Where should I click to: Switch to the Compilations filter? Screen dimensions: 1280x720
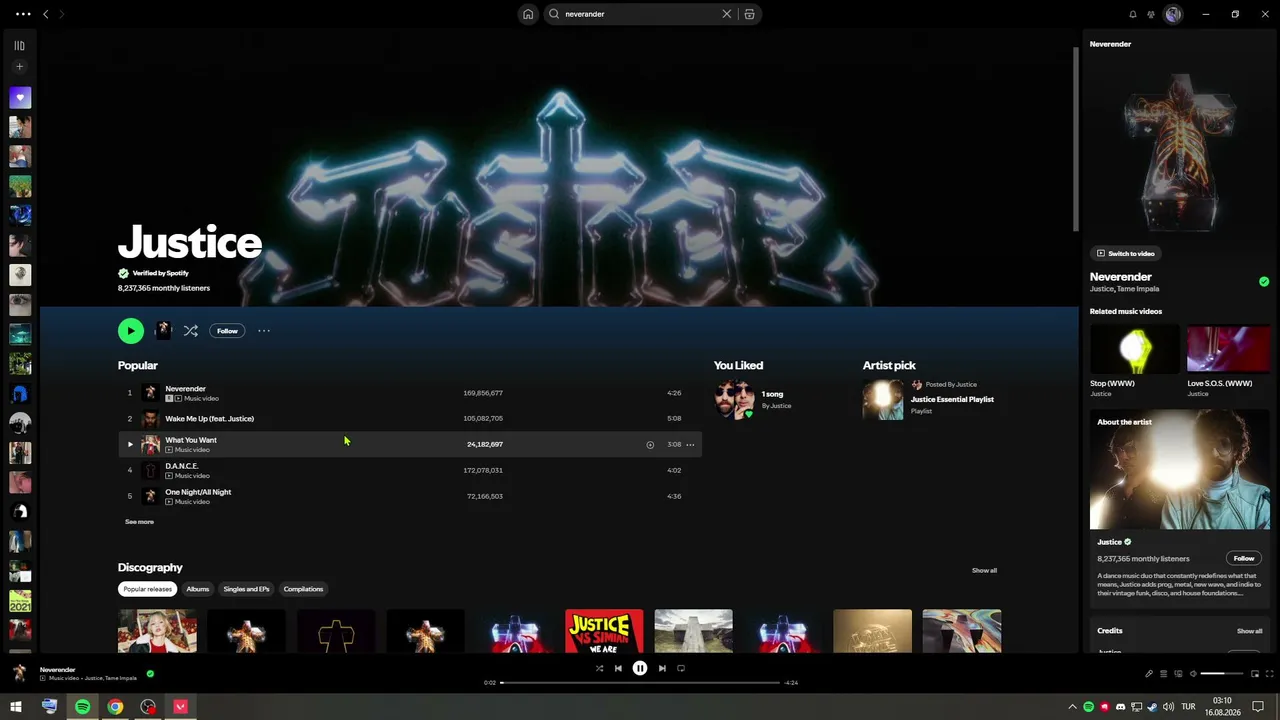303,589
